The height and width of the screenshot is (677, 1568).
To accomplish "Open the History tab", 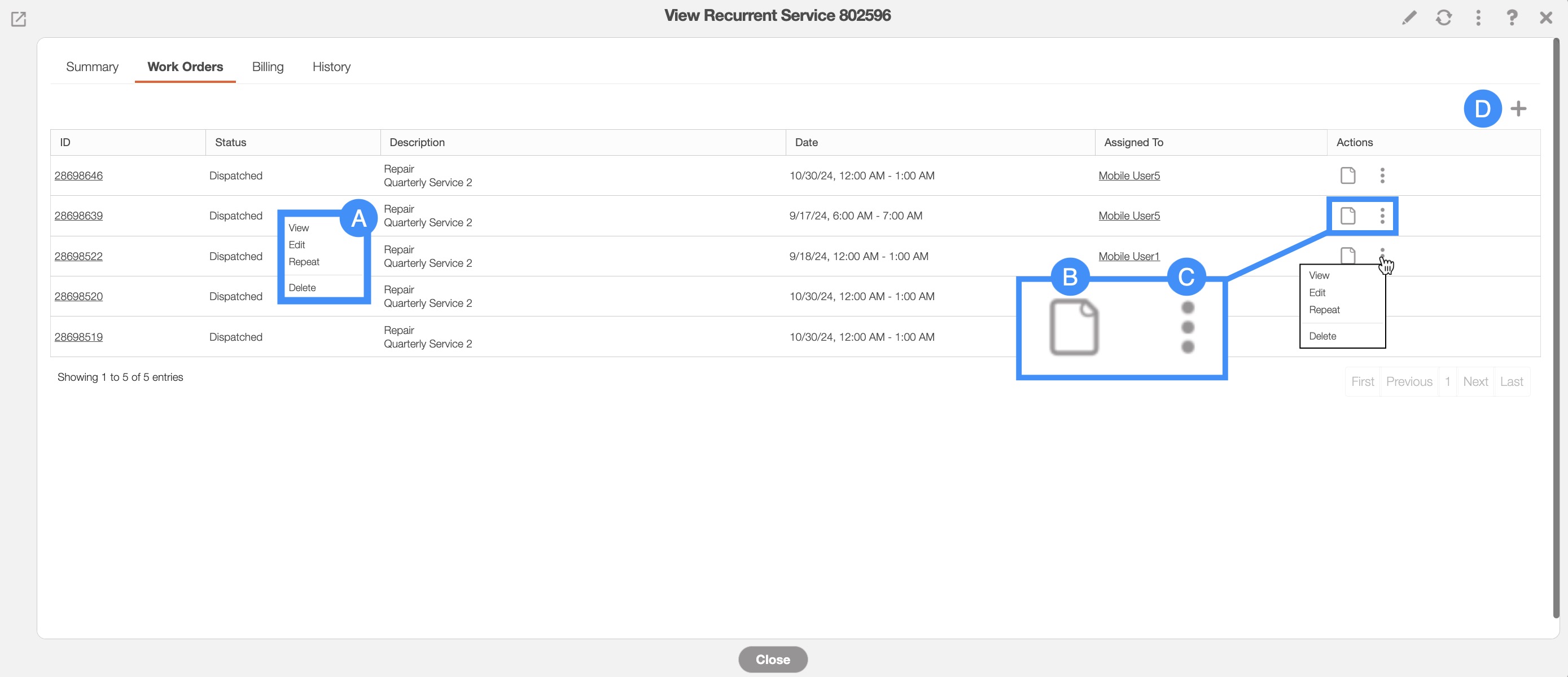I will (x=331, y=67).
